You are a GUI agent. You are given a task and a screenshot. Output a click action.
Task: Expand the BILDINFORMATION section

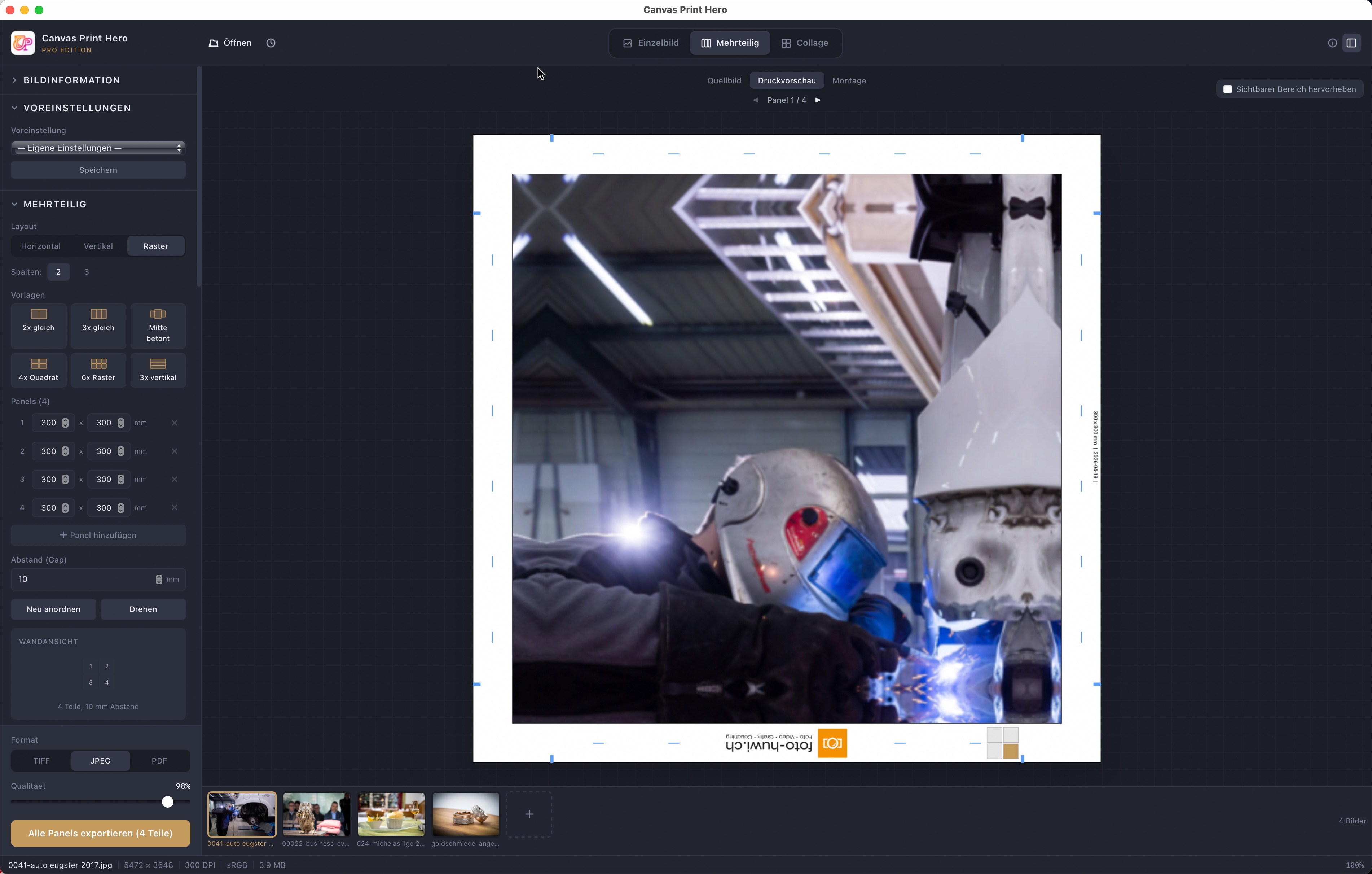pos(71,80)
